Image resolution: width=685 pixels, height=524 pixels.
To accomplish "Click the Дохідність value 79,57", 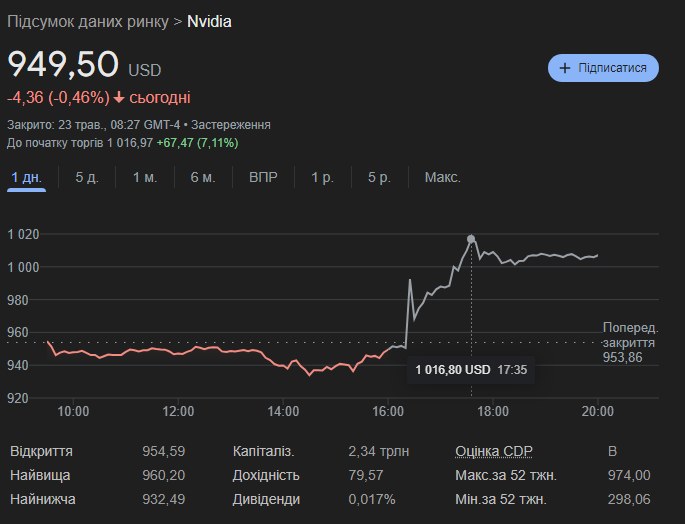I will [366, 475].
